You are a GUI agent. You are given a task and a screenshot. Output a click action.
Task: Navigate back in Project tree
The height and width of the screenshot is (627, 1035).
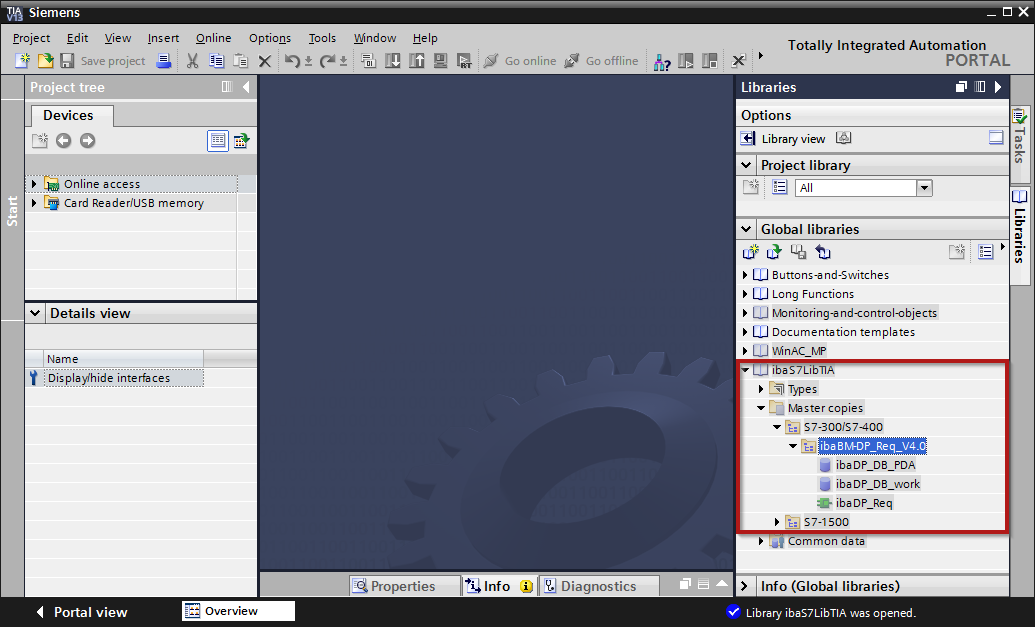(x=63, y=141)
